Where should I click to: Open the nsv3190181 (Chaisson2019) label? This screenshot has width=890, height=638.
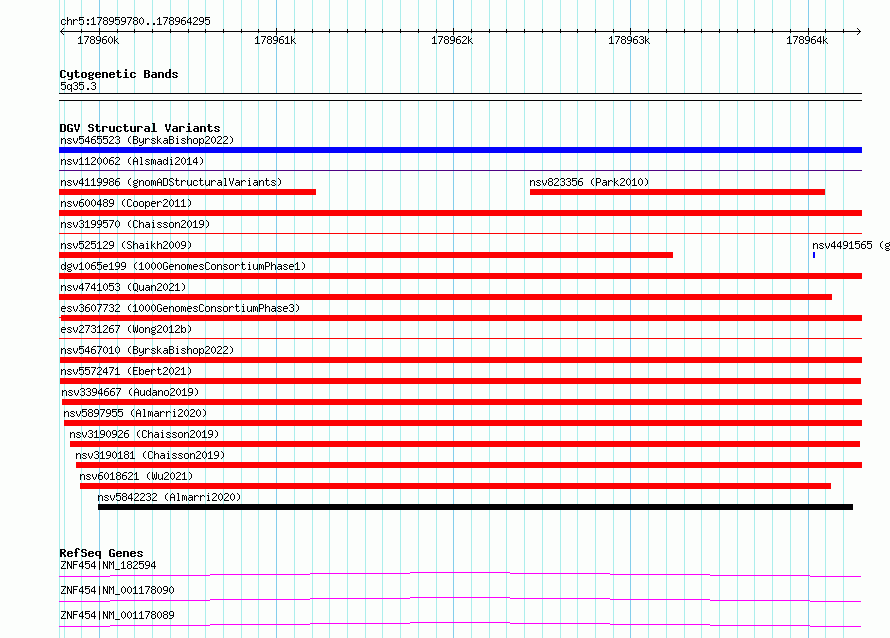(x=150, y=455)
